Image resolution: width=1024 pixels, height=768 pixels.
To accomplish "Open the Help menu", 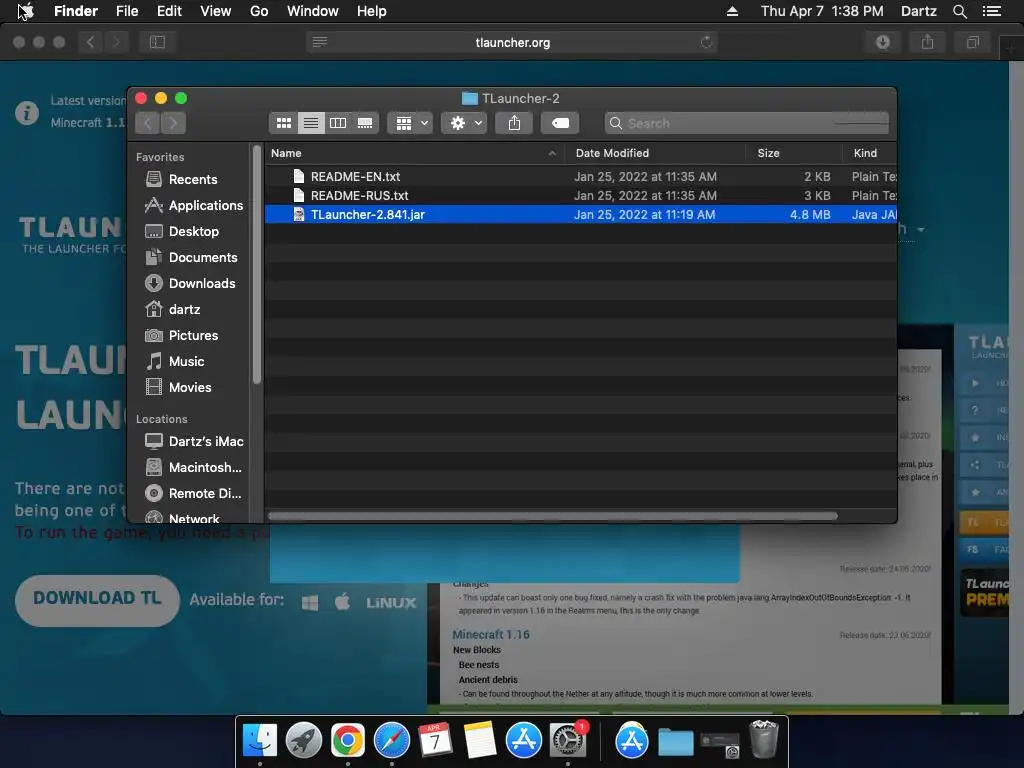I will click(x=372, y=11).
